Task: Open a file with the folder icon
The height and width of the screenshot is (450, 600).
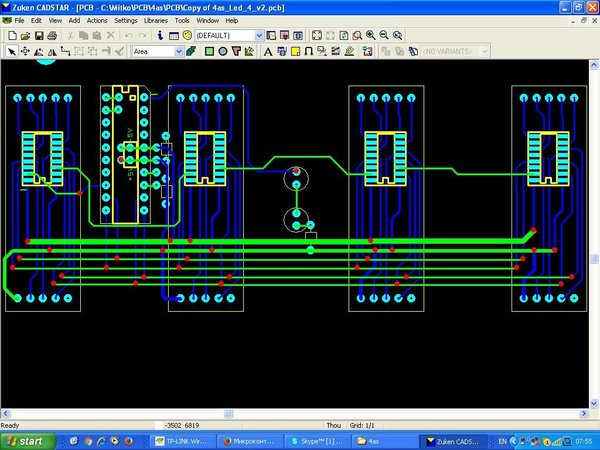Action: (x=25, y=36)
